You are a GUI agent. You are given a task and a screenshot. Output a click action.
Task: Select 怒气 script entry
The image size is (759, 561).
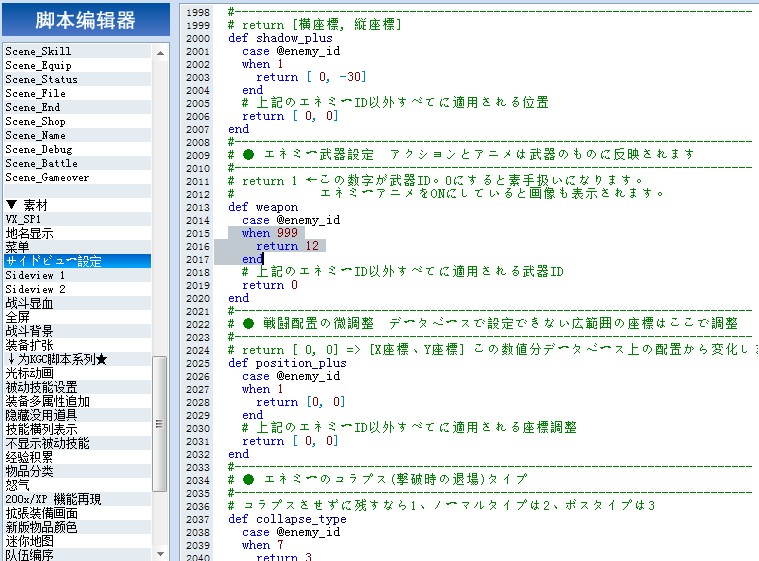coord(78,485)
